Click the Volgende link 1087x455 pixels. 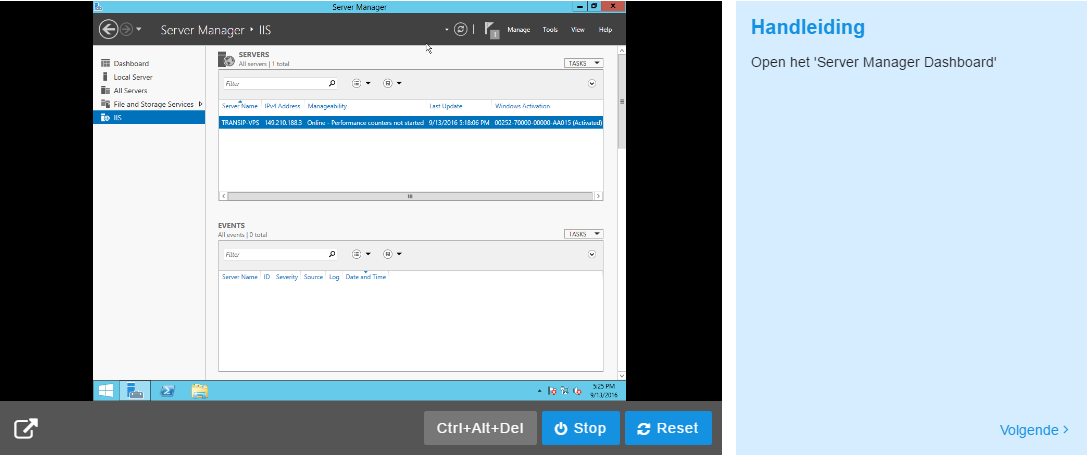click(x=1034, y=430)
